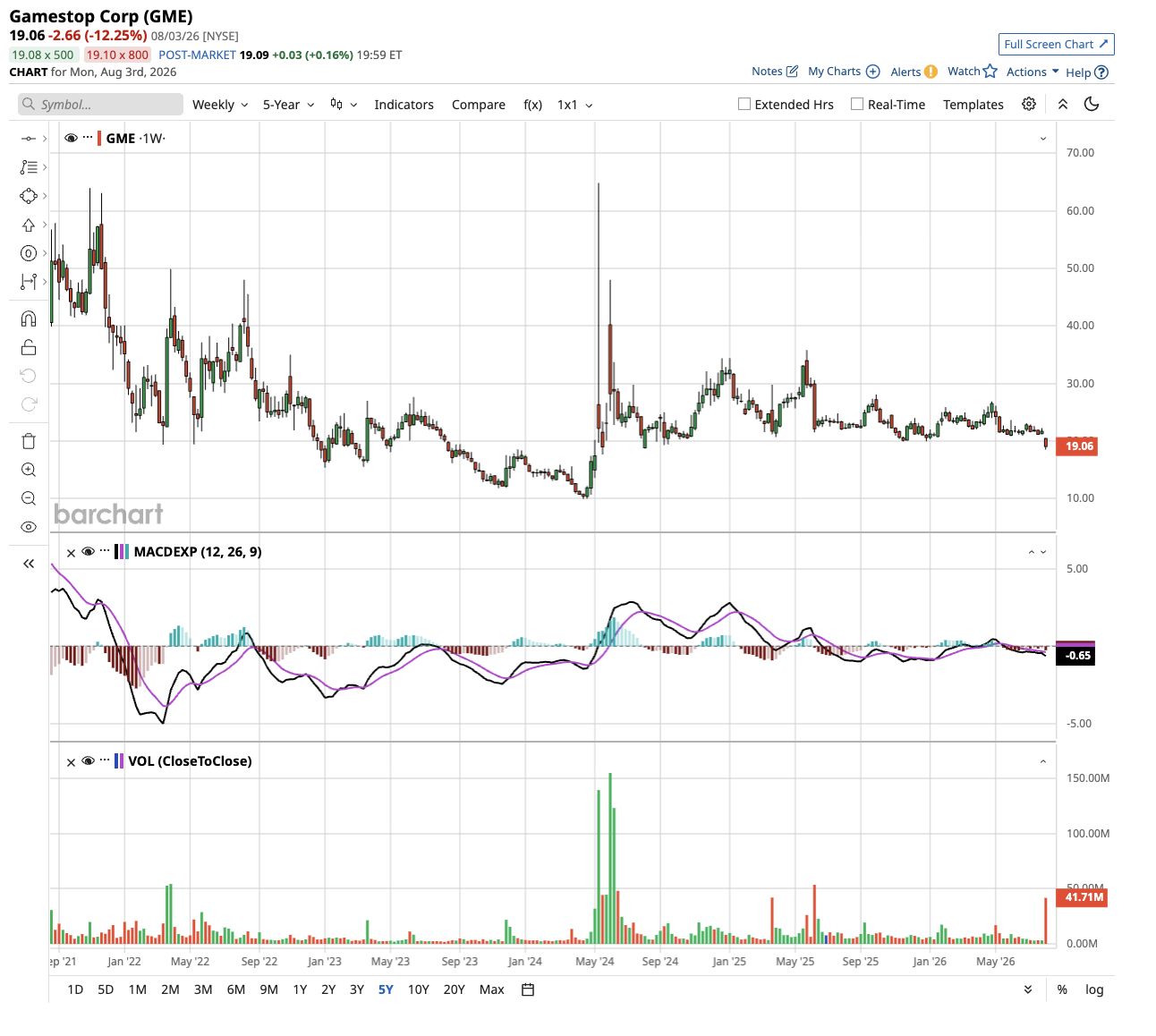The width and height of the screenshot is (1156, 1036).
Task: Remove the VOL indicator pane
Action: [x=72, y=762]
